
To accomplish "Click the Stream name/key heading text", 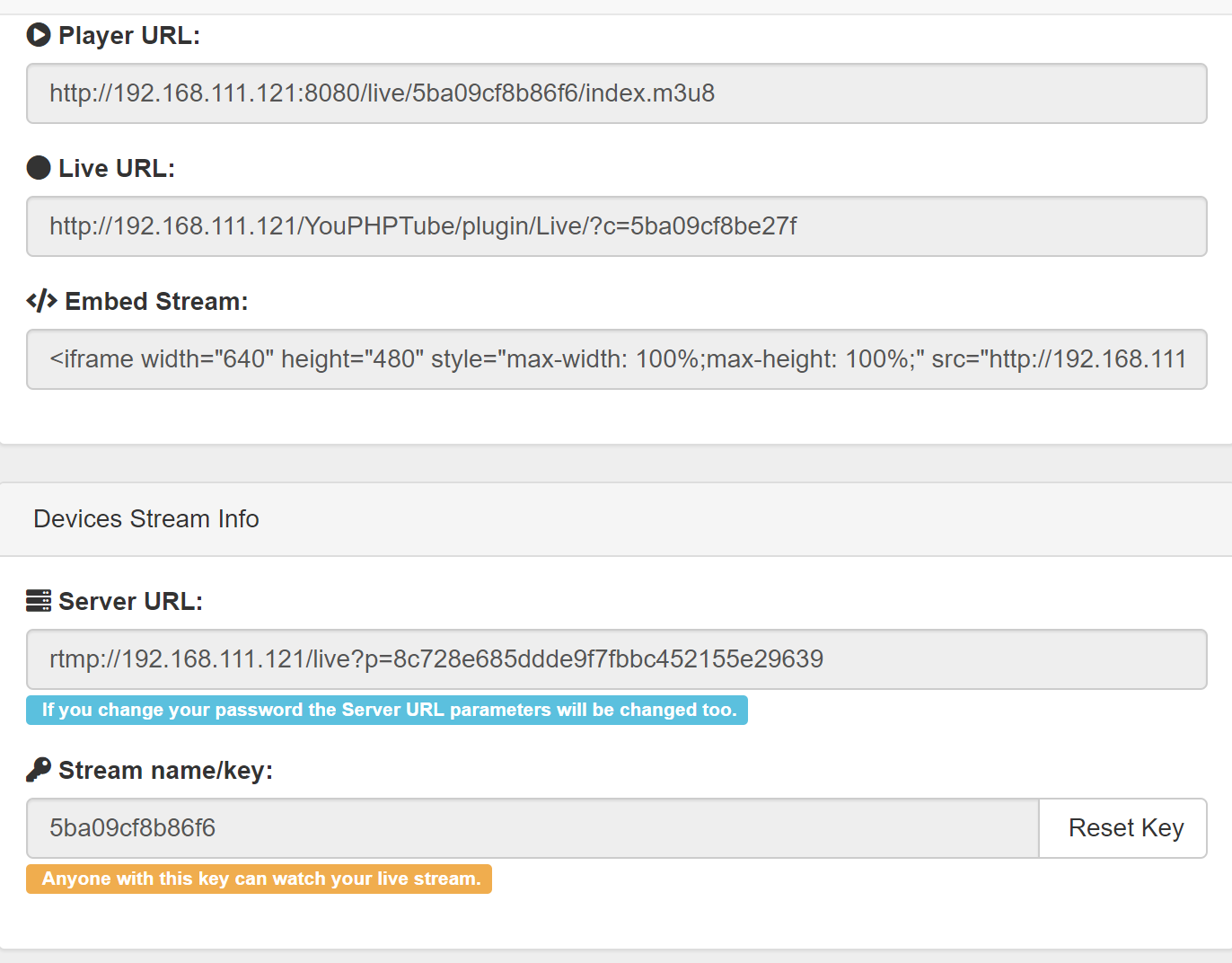I will coord(166,769).
